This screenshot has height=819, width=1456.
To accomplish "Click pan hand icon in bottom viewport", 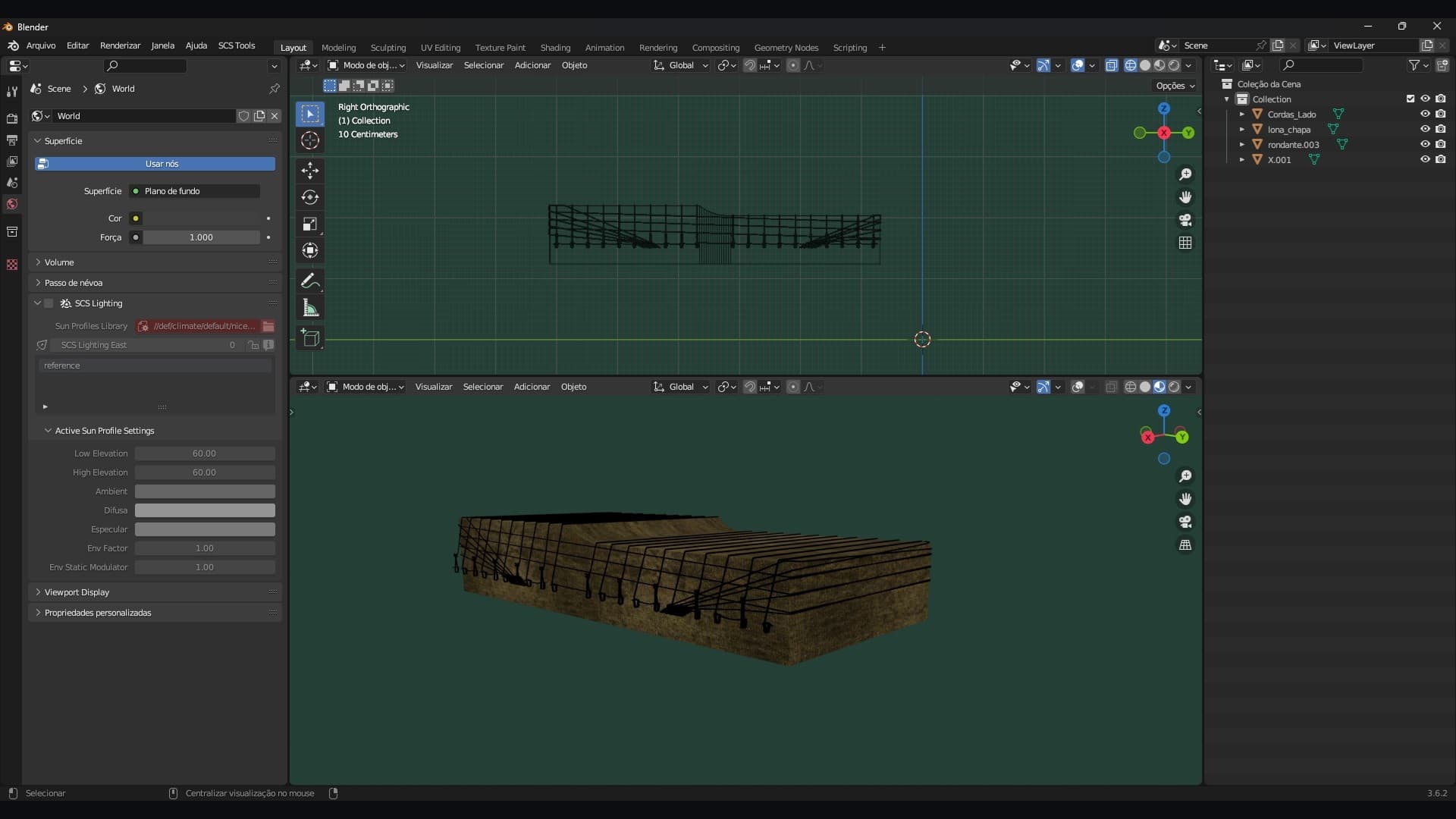I will pyautogui.click(x=1185, y=499).
